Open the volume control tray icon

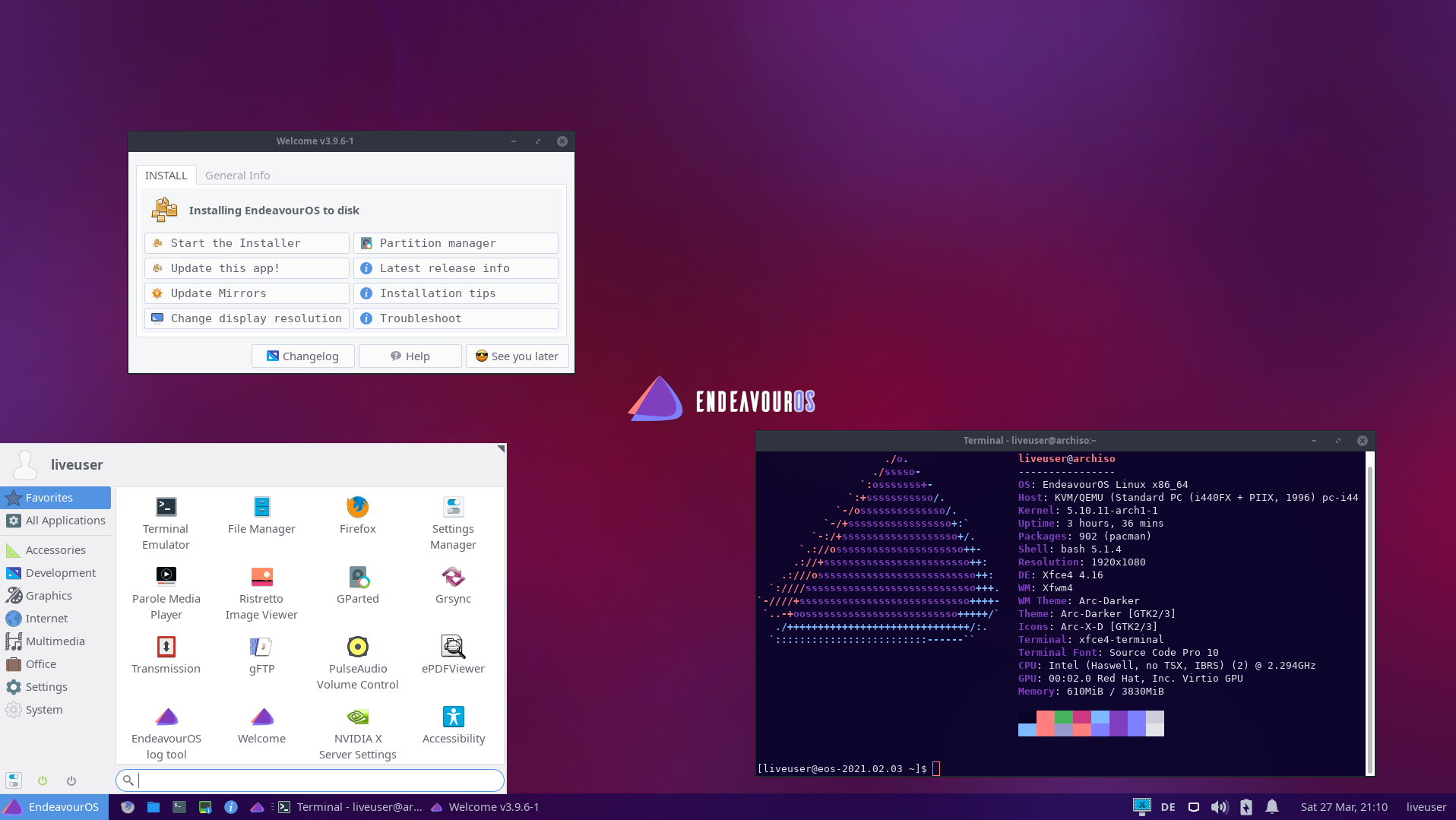1219,807
